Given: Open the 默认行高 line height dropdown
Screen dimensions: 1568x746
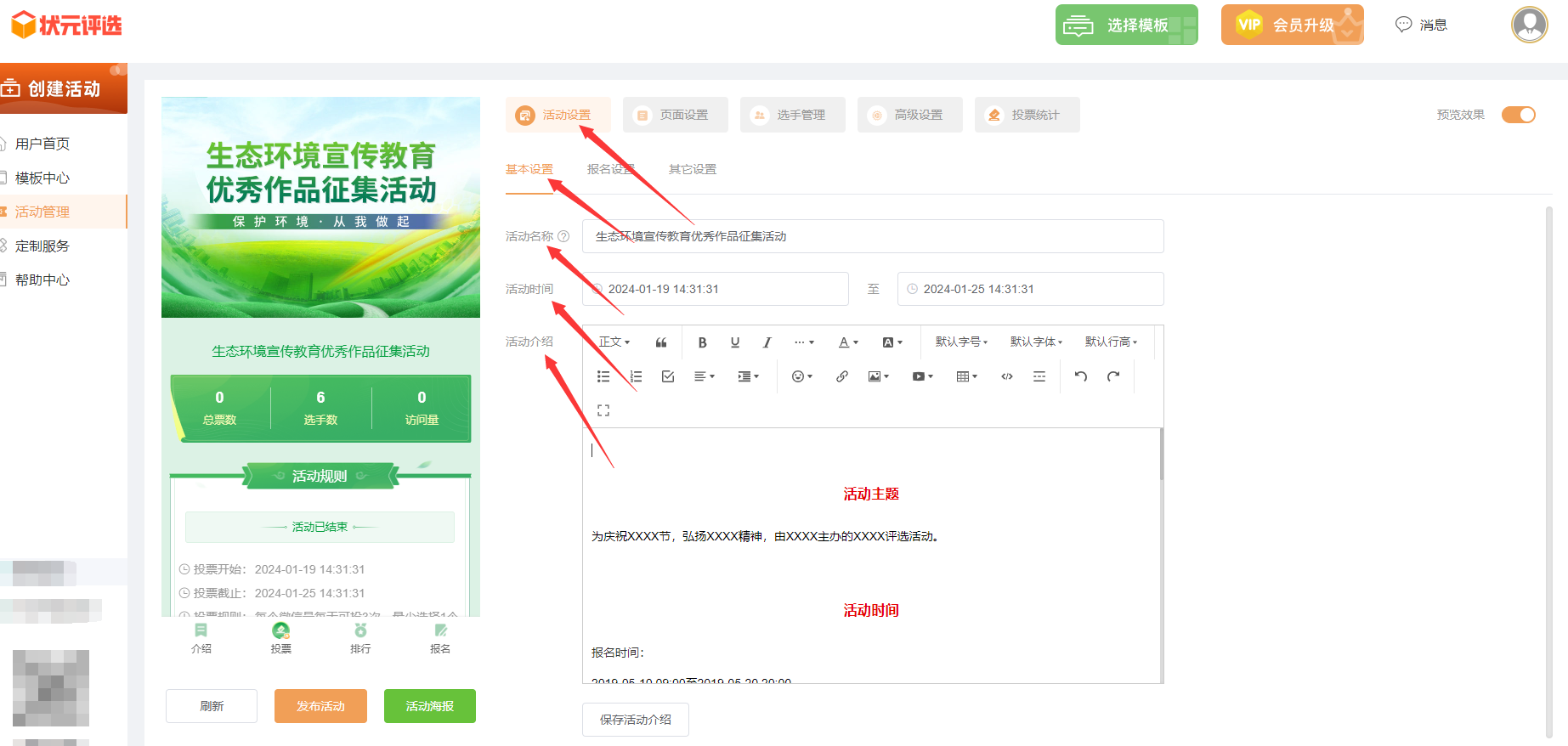Looking at the screenshot, I should pos(1111,342).
